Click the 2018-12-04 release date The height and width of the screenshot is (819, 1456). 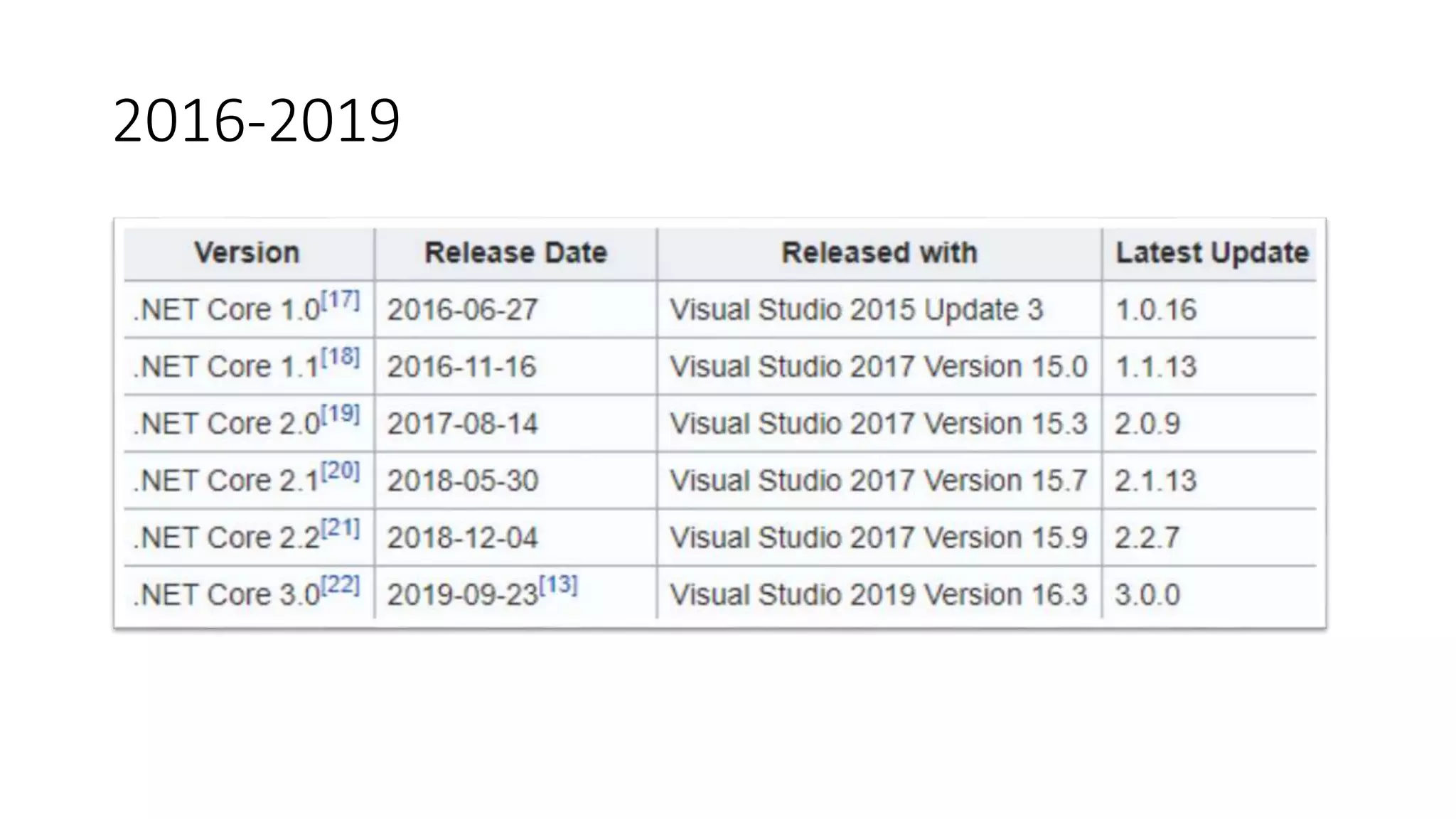pyautogui.click(x=463, y=538)
